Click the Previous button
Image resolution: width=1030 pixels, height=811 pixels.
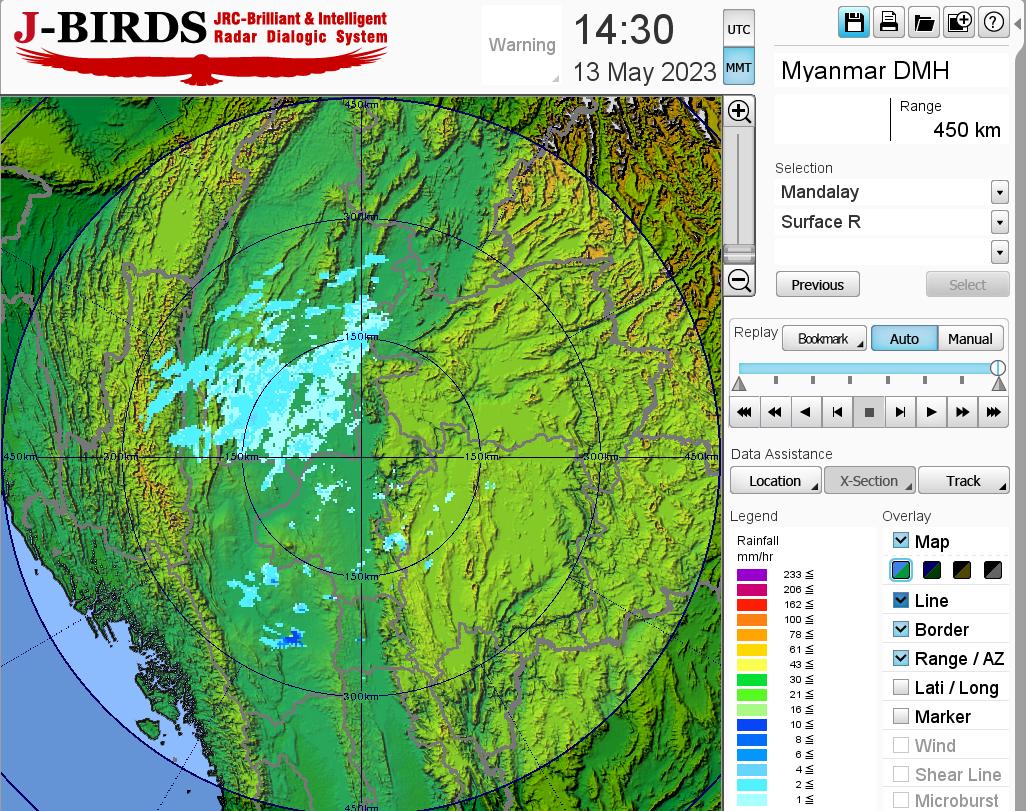(817, 285)
